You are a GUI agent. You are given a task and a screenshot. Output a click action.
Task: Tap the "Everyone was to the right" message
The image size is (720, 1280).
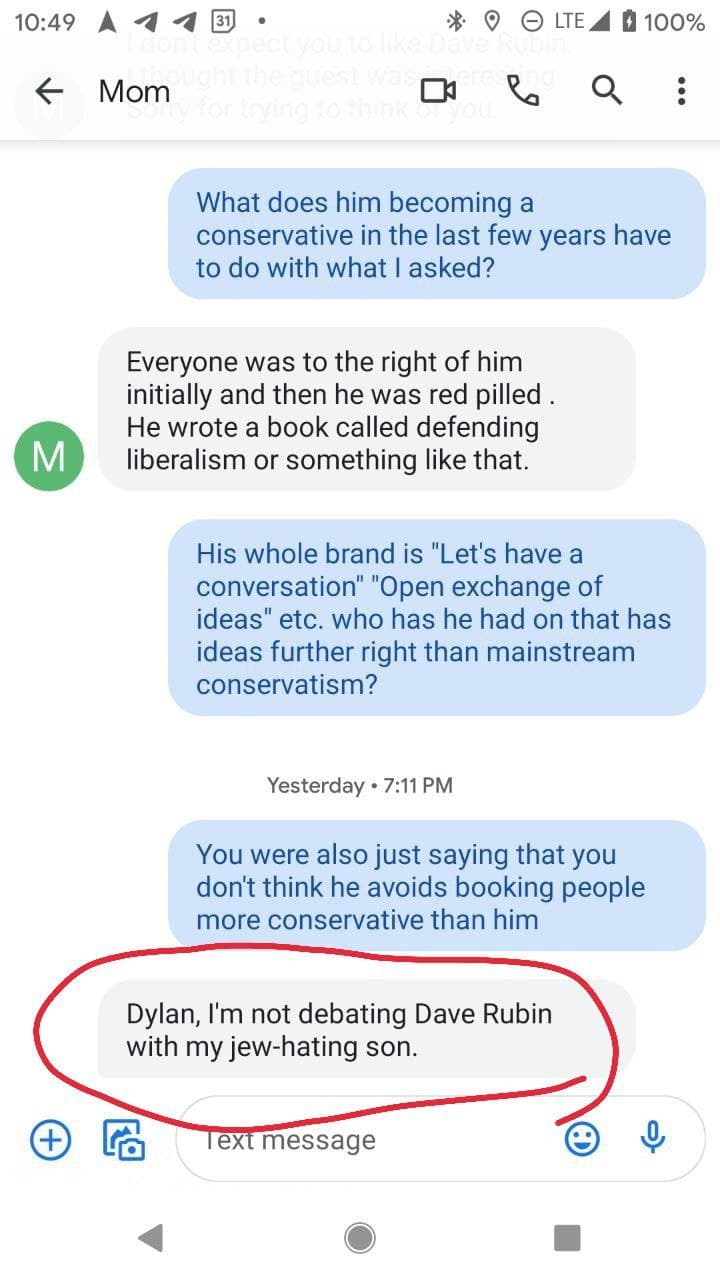point(366,409)
